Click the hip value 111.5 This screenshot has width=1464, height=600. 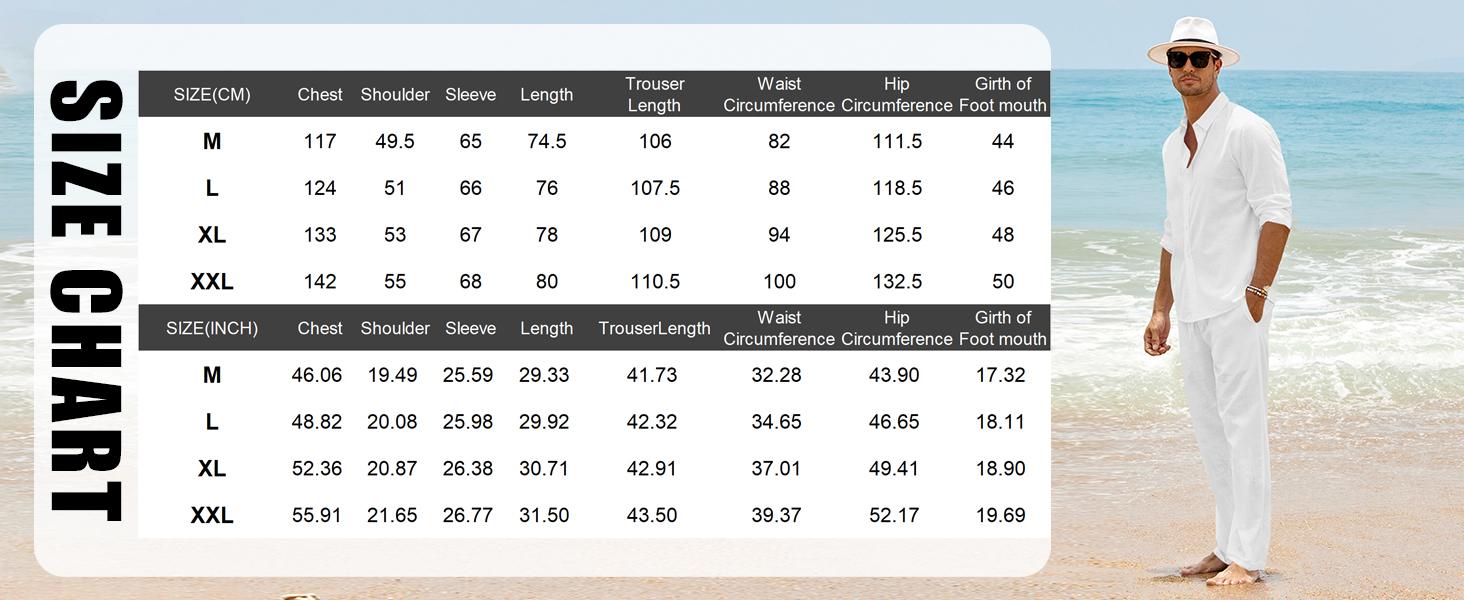(x=897, y=142)
